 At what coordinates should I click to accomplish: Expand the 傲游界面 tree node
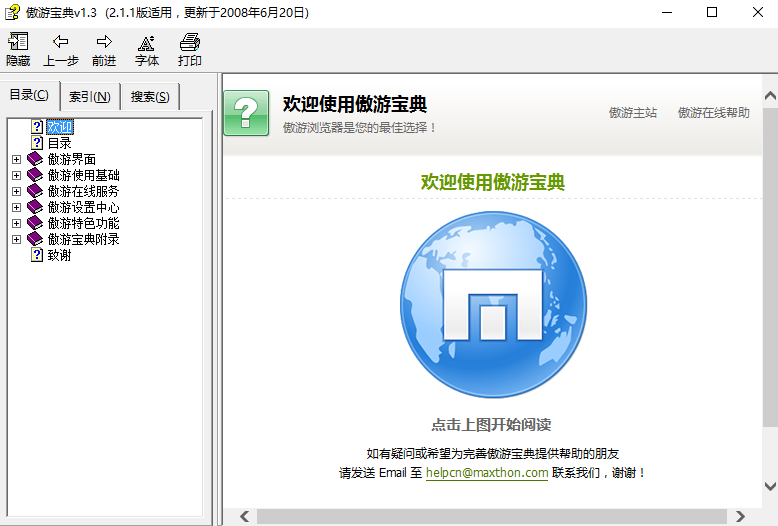pyautogui.click(x=16, y=159)
